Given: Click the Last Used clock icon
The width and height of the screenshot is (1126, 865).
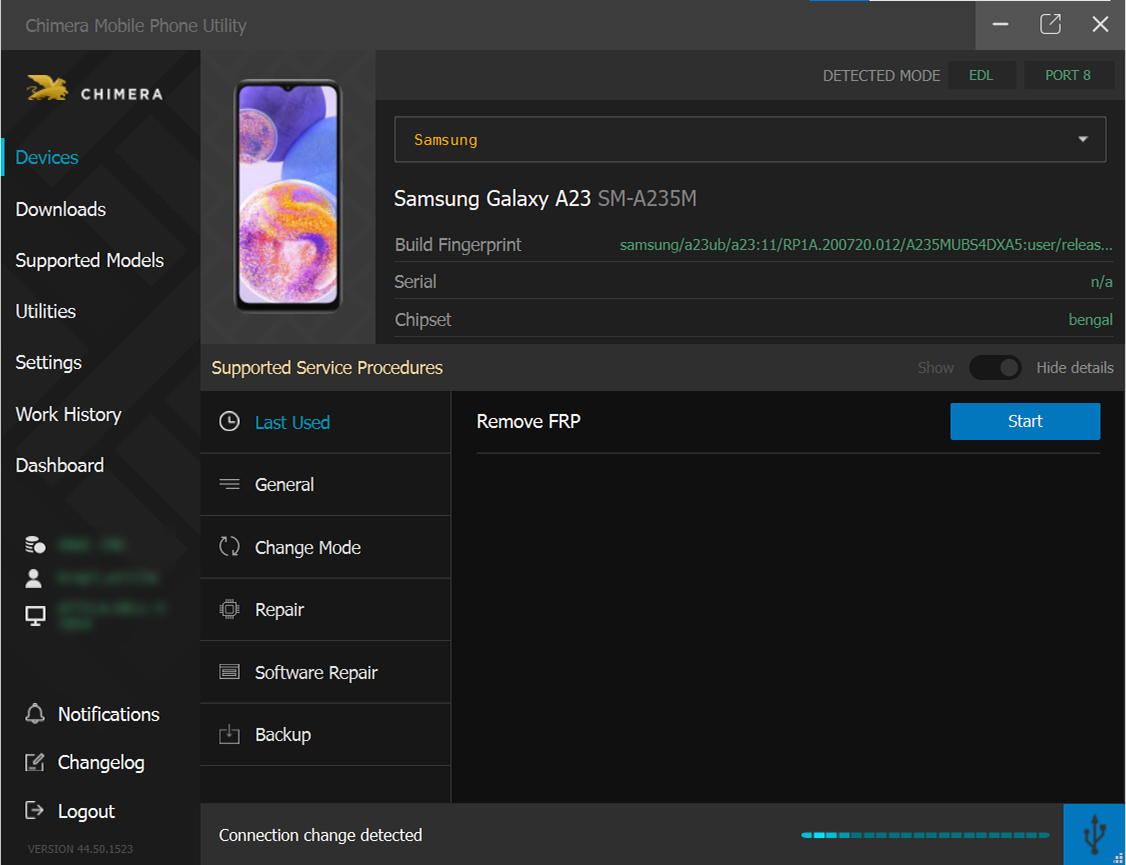Looking at the screenshot, I should (229, 422).
